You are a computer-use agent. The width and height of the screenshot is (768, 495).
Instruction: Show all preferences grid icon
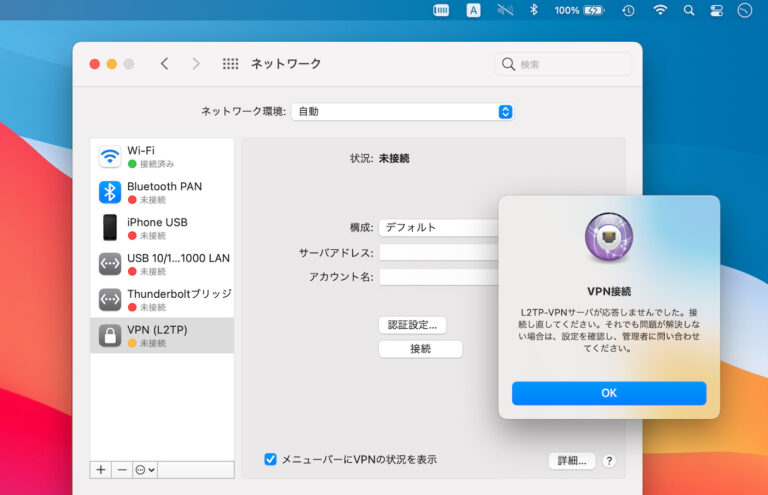click(x=230, y=64)
